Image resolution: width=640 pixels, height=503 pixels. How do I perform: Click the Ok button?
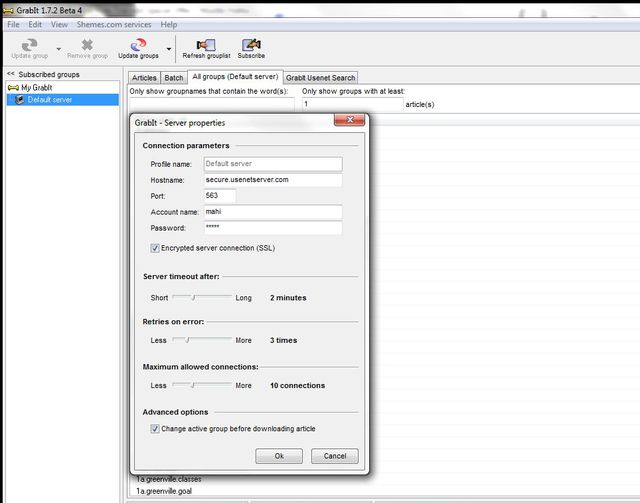coord(279,456)
